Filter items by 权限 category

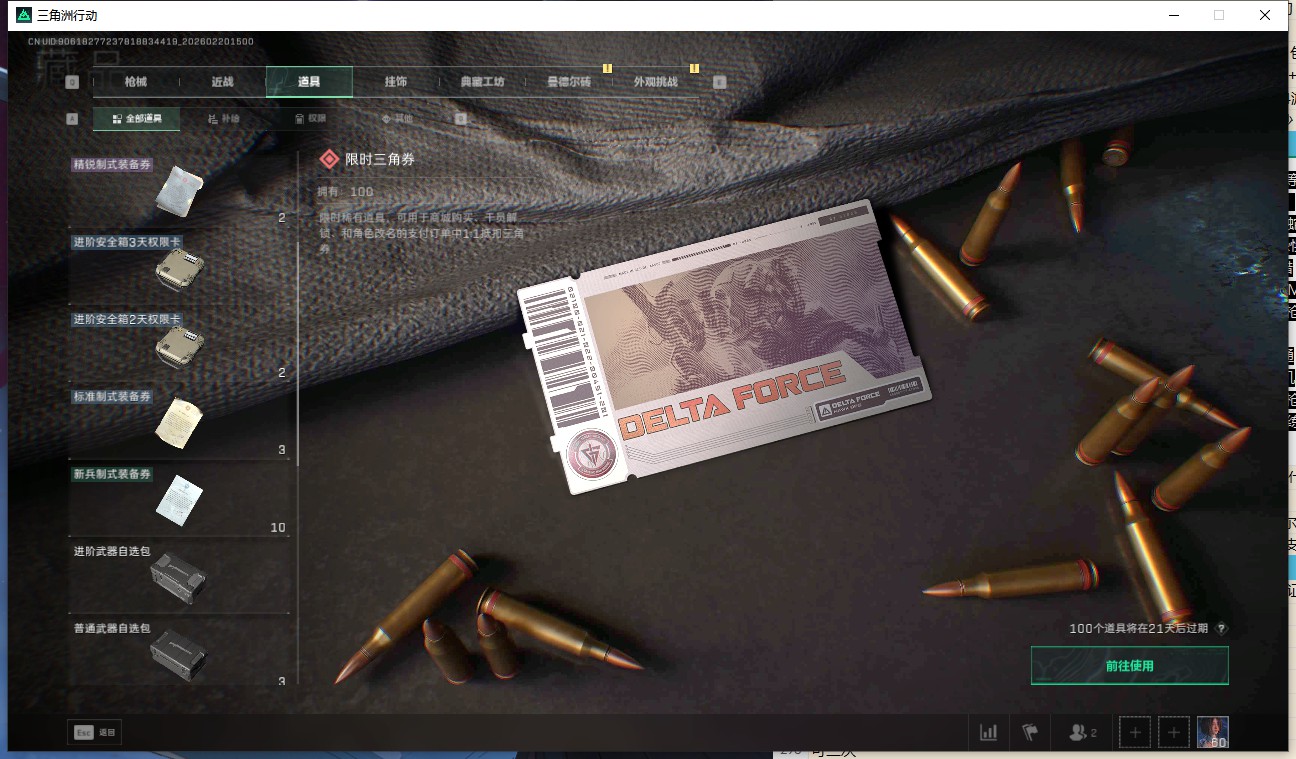(311, 118)
